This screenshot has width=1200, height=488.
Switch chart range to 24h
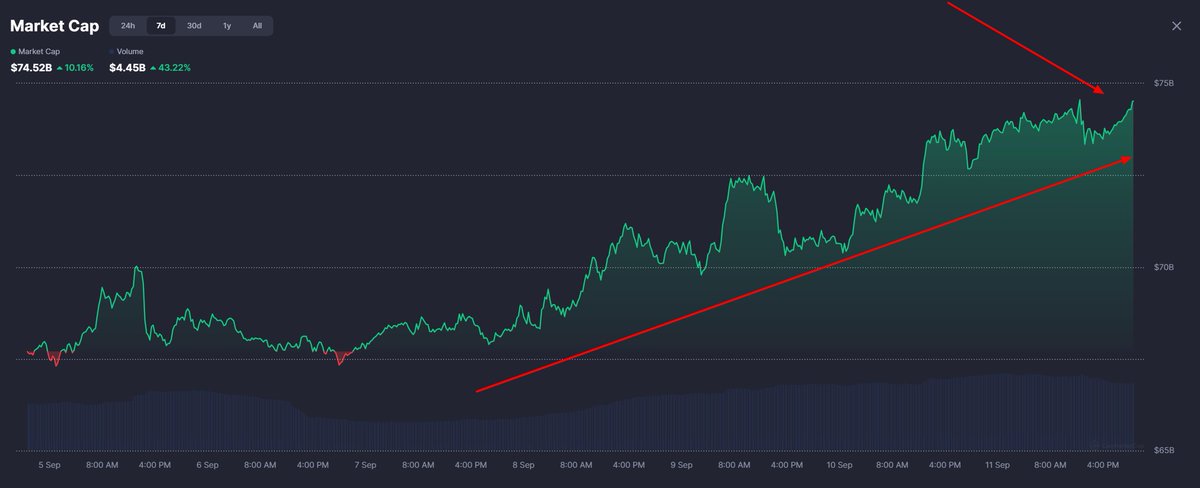[x=128, y=26]
